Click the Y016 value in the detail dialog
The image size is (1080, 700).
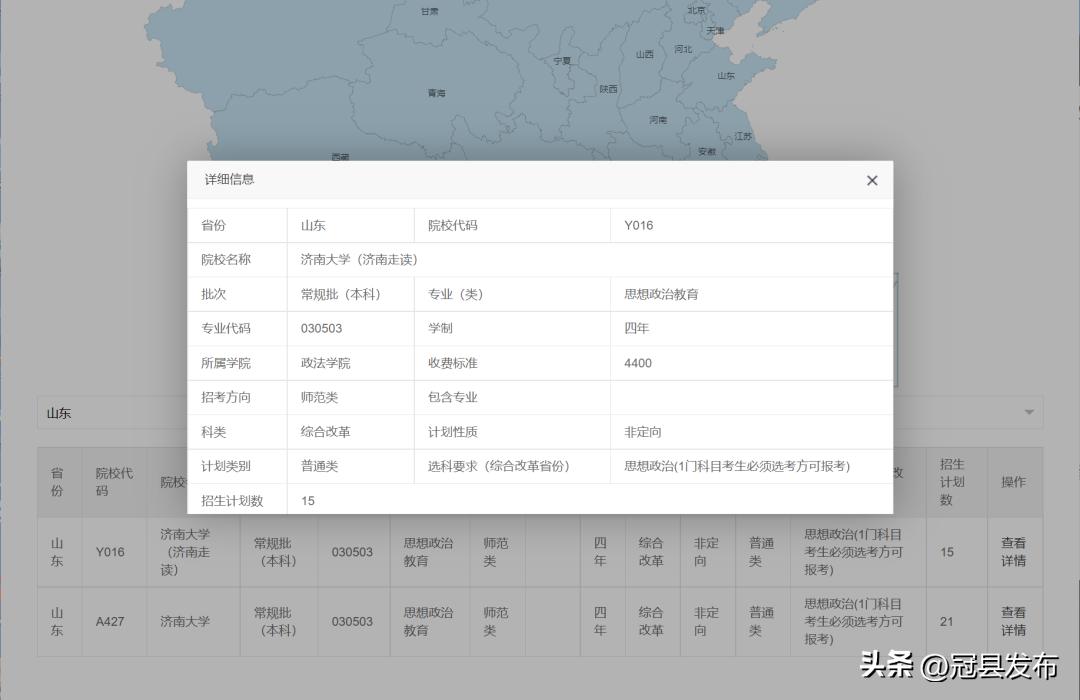click(x=638, y=225)
